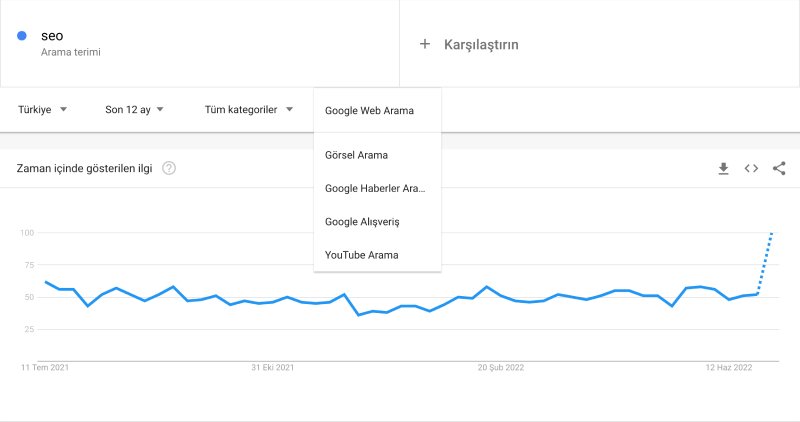This screenshot has width=800, height=422.
Task: Click the plus icon beside Karşılaştırın
Action: tap(424, 44)
